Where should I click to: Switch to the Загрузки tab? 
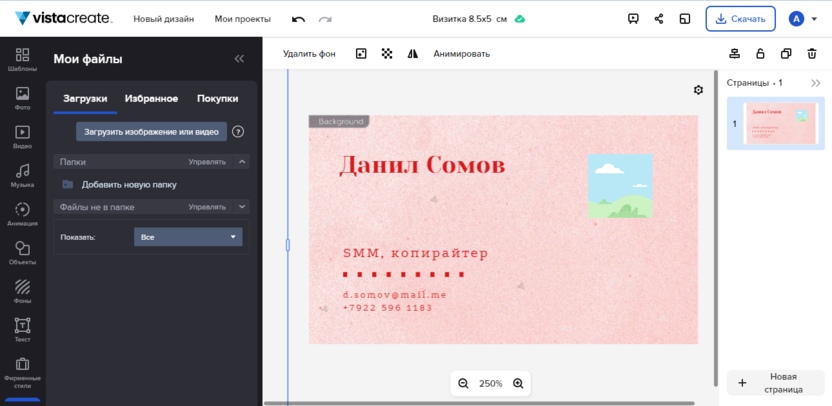(x=85, y=99)
